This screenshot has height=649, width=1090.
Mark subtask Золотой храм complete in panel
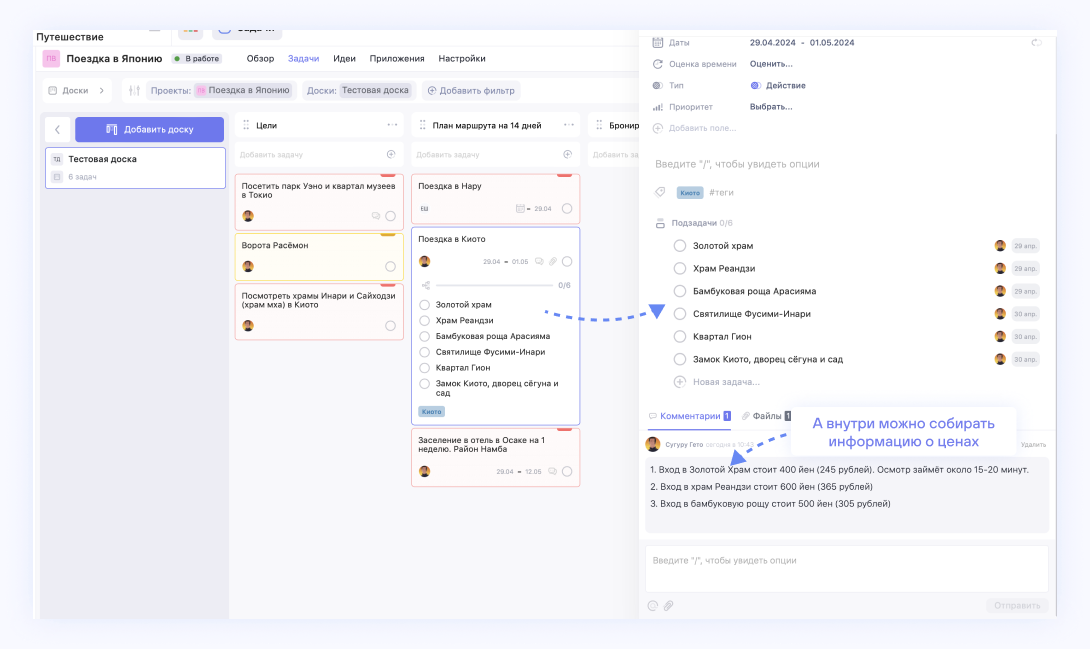coord(680,246)
